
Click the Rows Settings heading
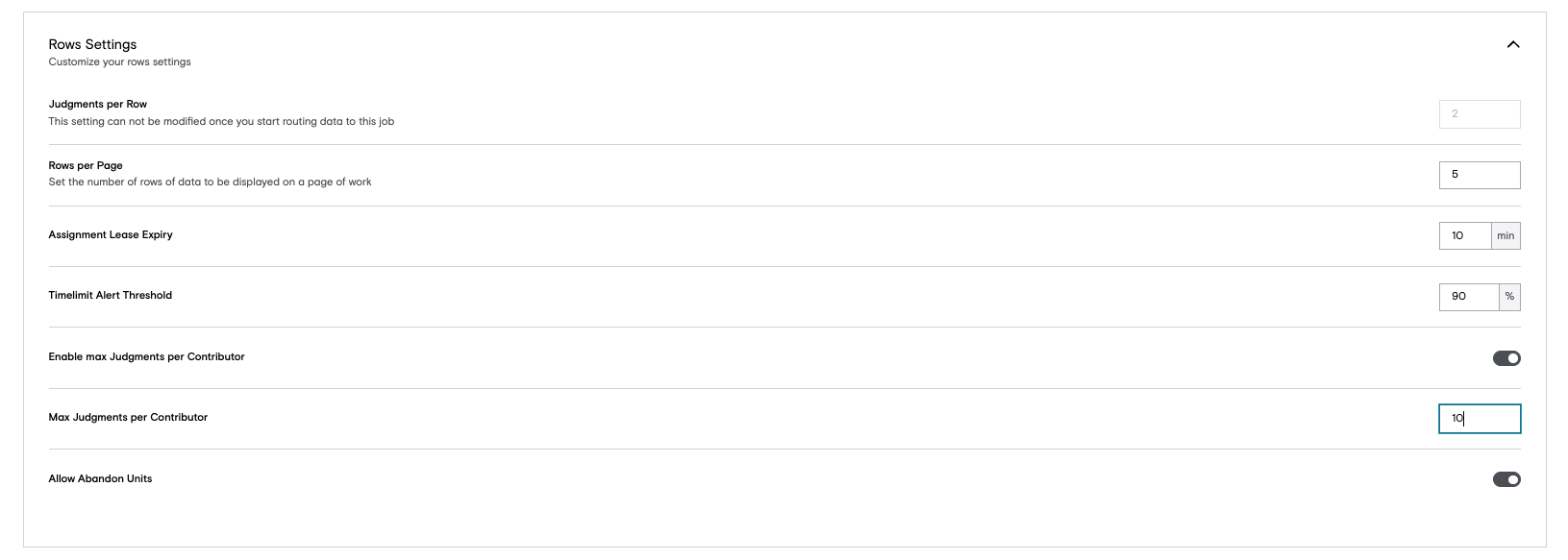[92, 44]
